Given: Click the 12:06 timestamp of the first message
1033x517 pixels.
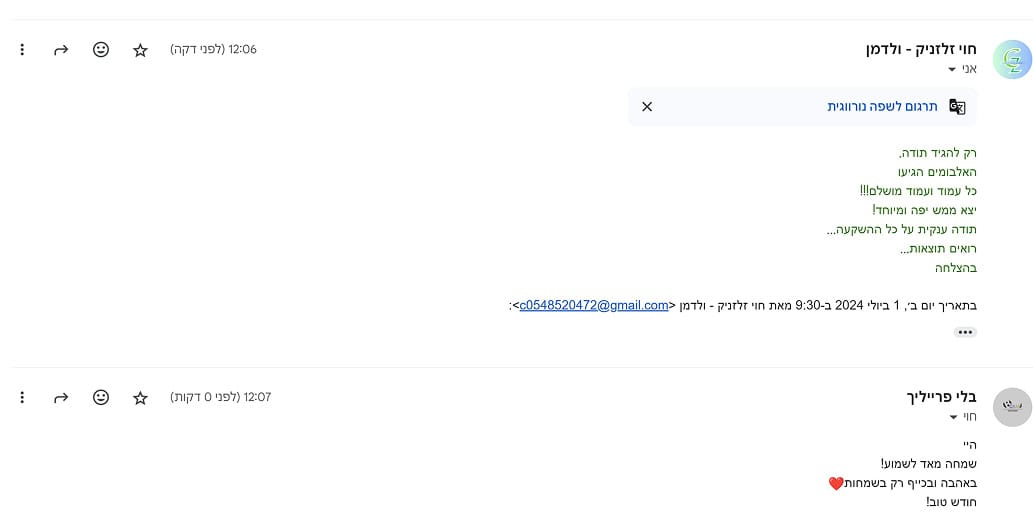Looking at the screenshot, I should click(243, 49).
